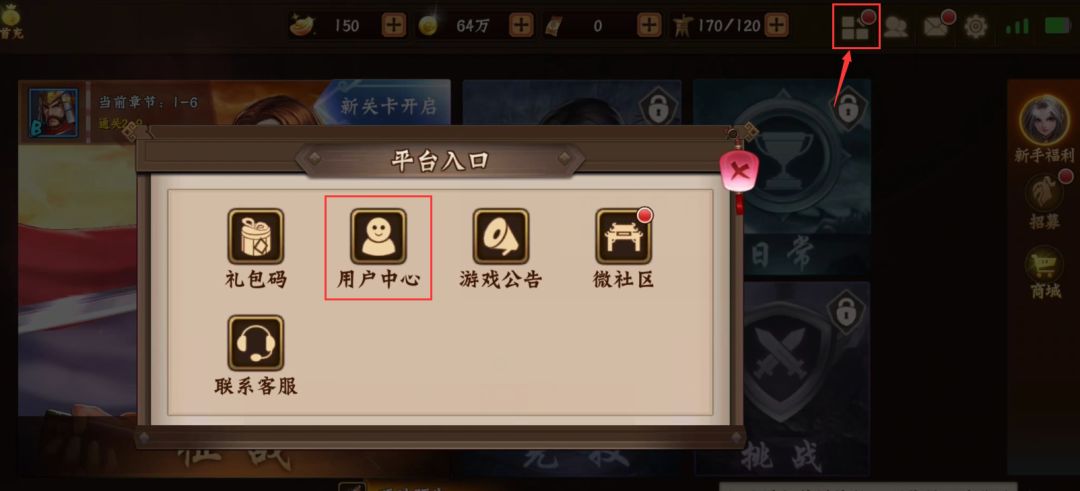Open the platform entry grid icon
Viewport: 1080px width, 491px height.
[x=855, y=28]
